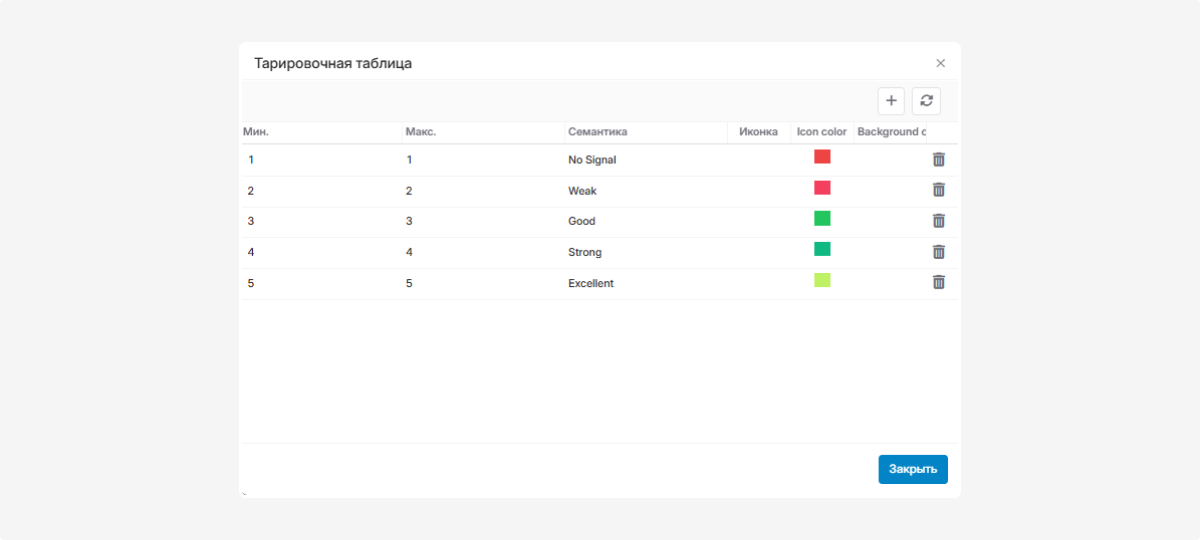Edit the Excellent semantic cell
The image size is (1200, 540).
591,284
